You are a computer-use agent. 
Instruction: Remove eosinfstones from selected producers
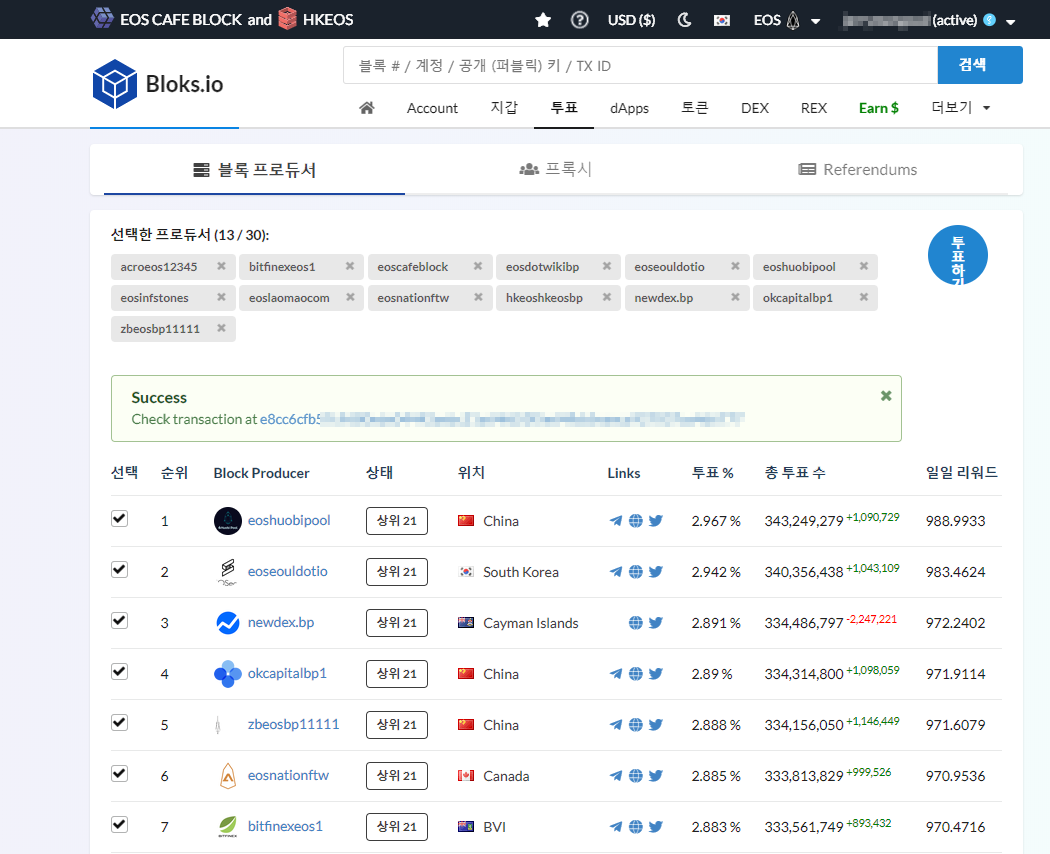pyautogui.click(x=221, y=297)
